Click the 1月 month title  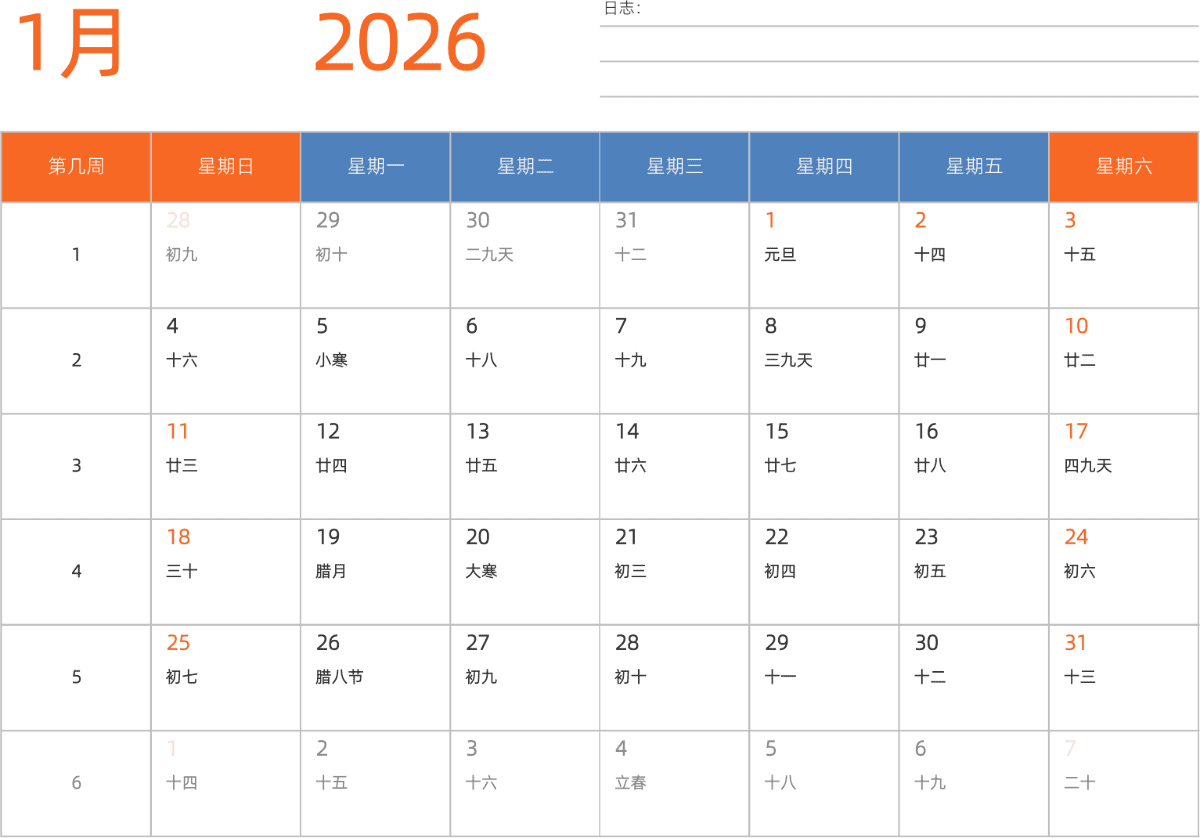click(69, 43)
